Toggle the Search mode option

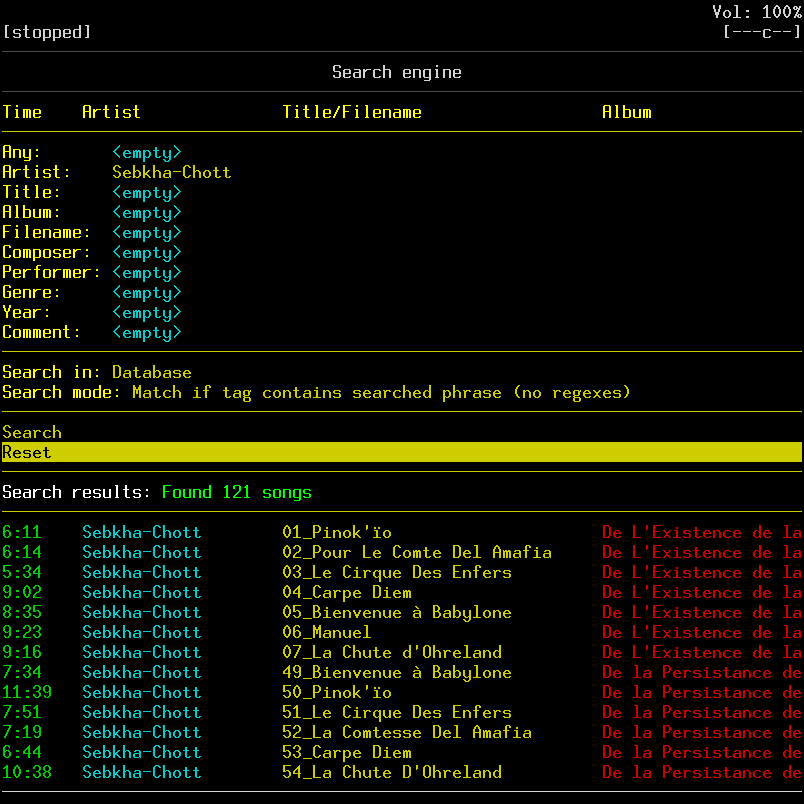click(316, 392)
